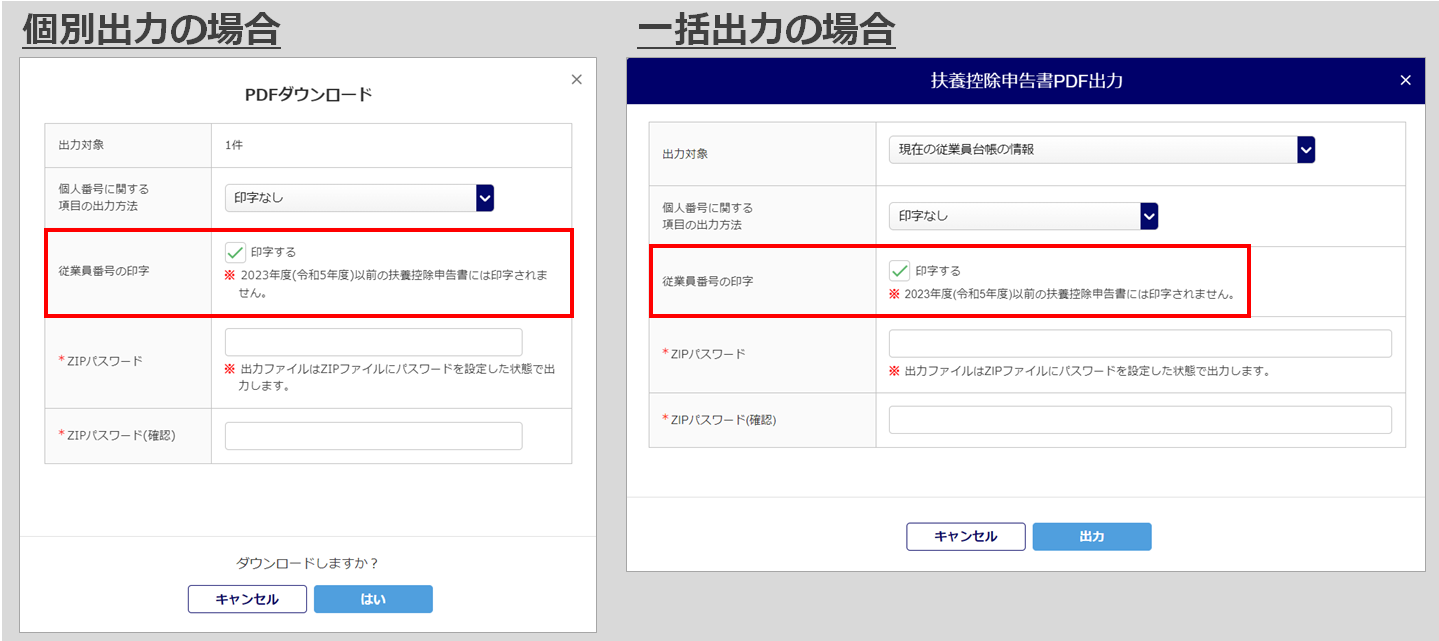Toggle 印字する checkbox in PDFダウンロード dialog
The image size is (1439, 641).
click(x=236, y=252)
